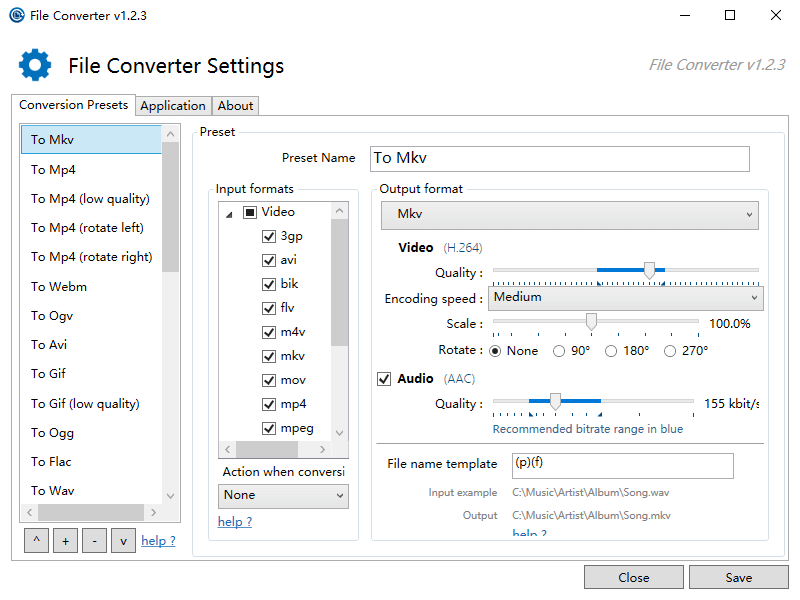This screenshot has width=800, height=600.
Task: Open help link beside preset buttons
Action: 158,541
